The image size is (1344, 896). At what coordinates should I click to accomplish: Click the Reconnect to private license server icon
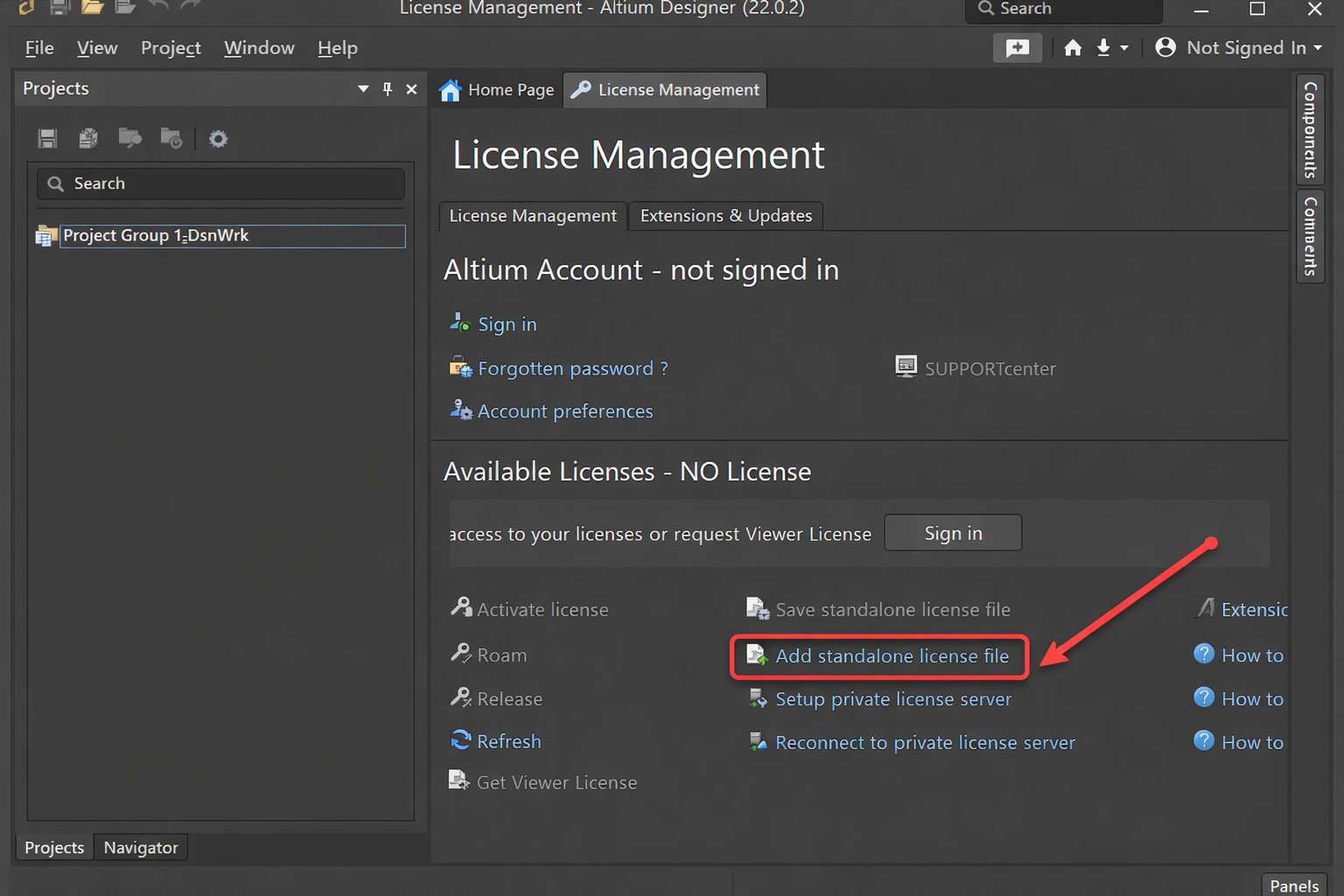758,742
